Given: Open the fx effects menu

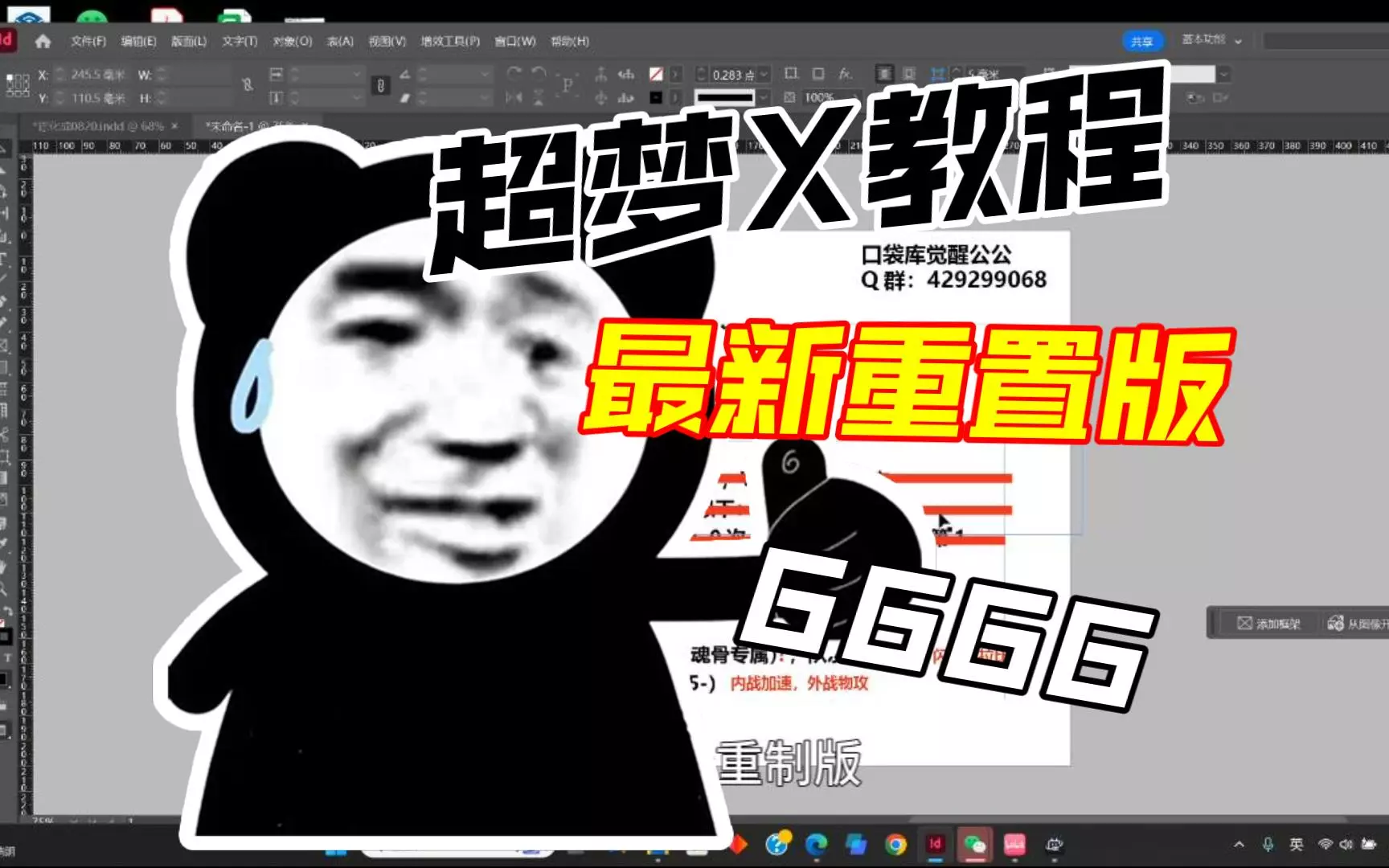Looking at the screenshot, I should [845, 74].
